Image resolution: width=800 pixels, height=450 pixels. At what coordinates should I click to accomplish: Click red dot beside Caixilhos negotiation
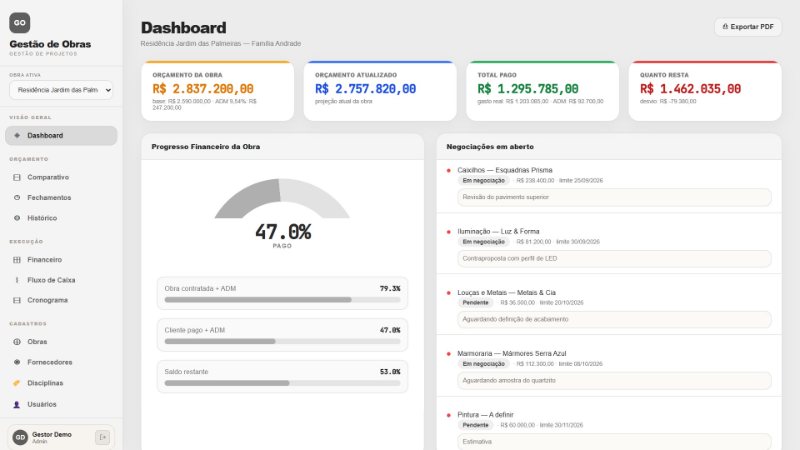448,170
